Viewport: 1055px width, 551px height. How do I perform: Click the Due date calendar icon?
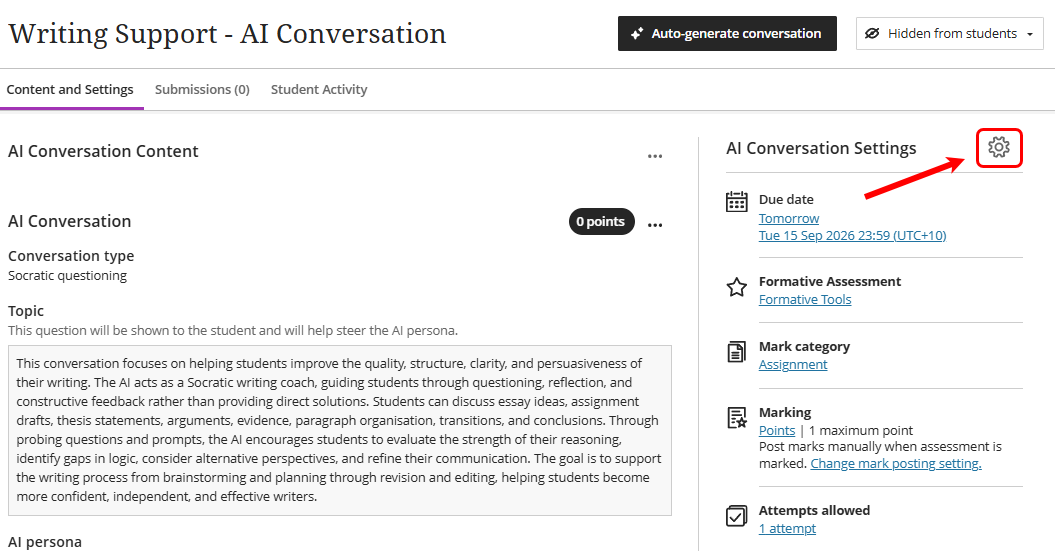[737, 201]
